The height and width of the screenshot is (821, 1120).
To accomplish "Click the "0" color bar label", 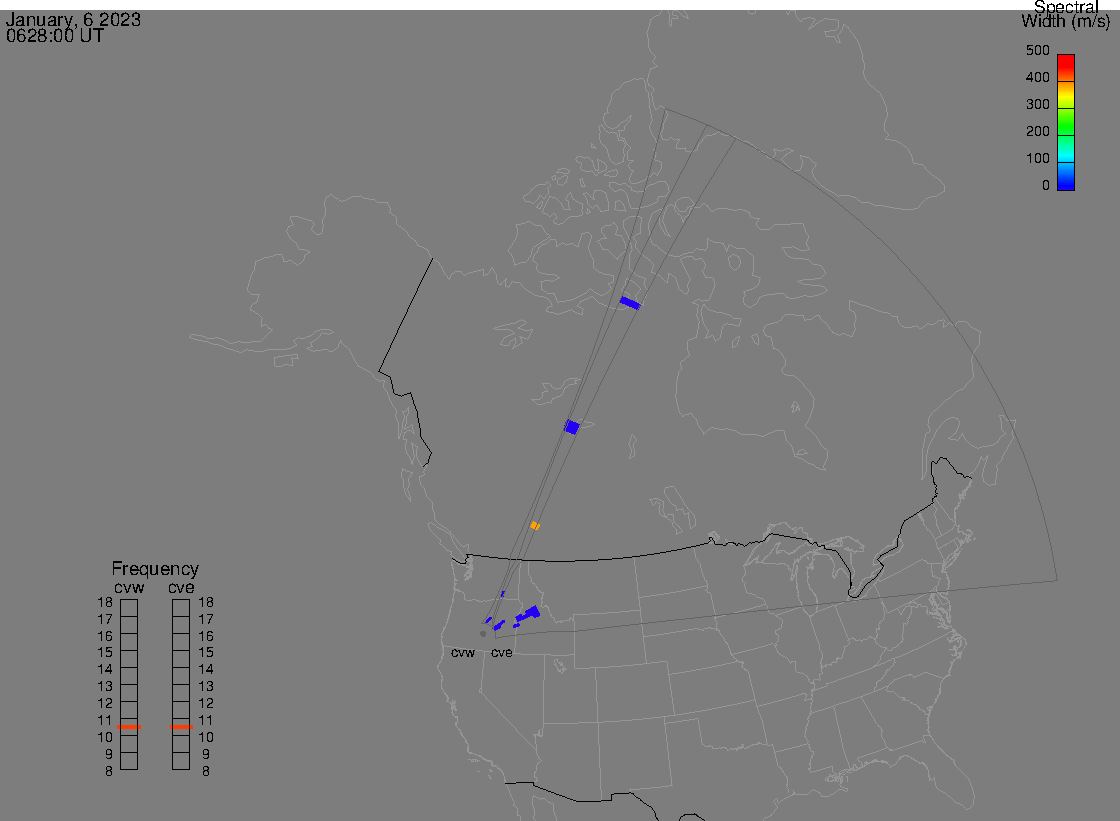I will point(1046,186).
